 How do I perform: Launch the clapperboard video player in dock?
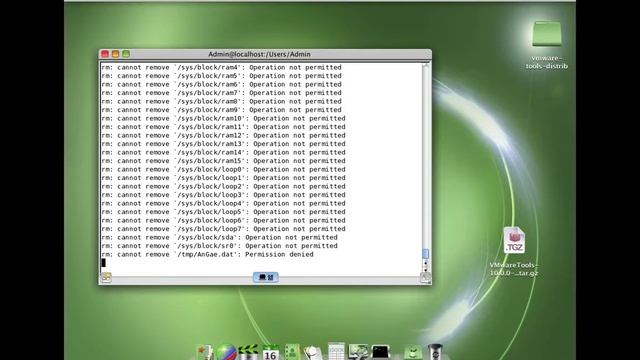(249, 352)
